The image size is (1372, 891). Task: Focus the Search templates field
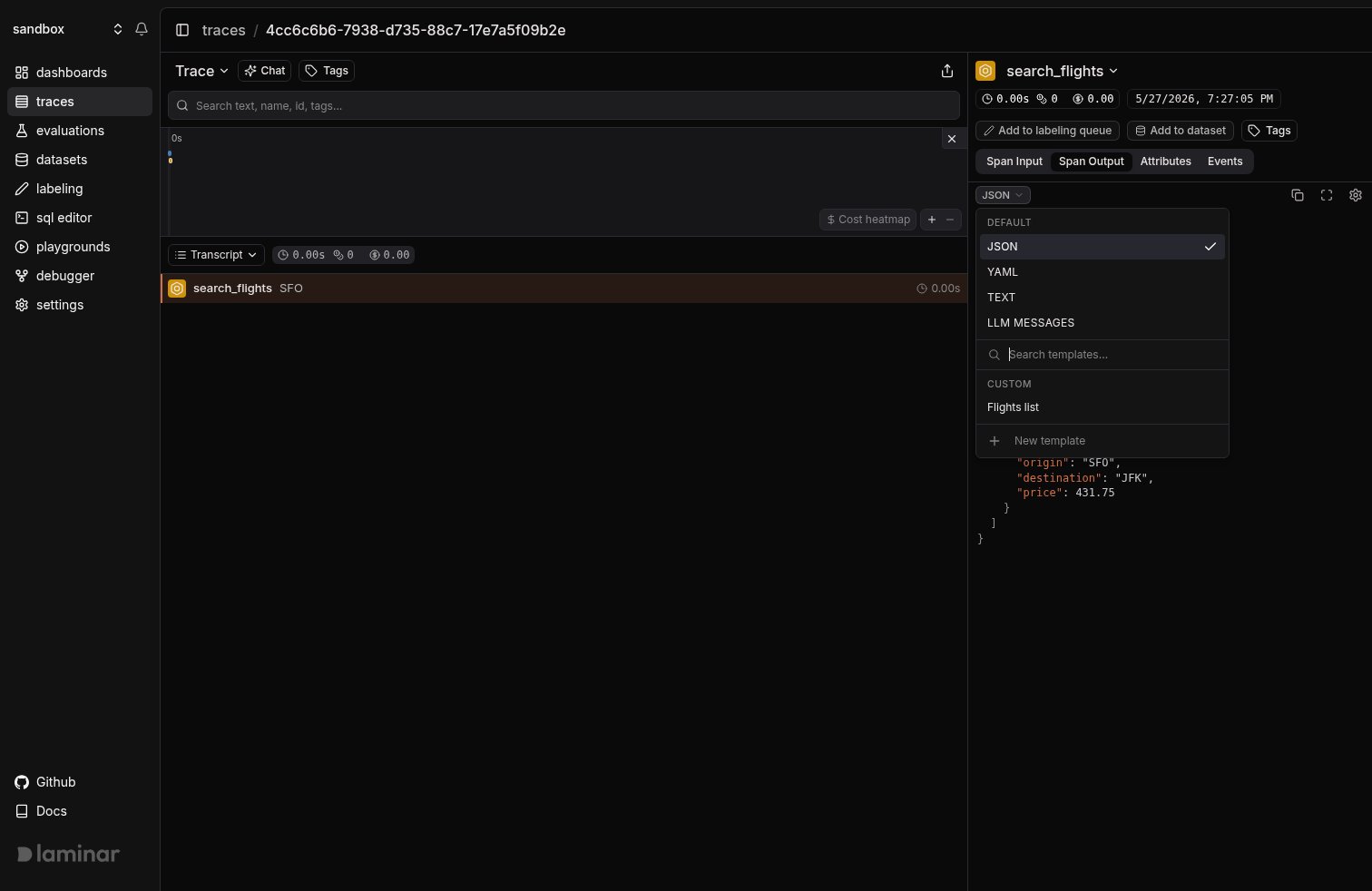pos(1102,355)
